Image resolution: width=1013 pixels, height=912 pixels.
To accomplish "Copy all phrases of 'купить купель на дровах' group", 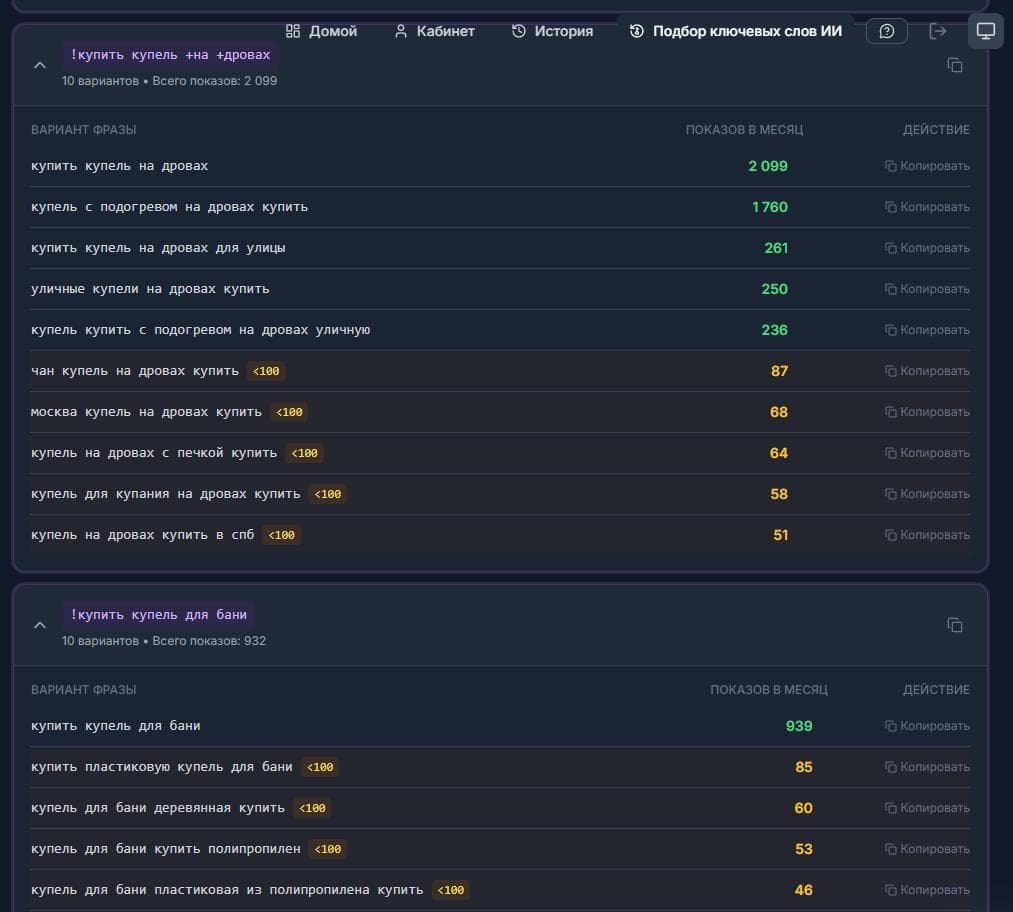I will click(x=955, y=65).
